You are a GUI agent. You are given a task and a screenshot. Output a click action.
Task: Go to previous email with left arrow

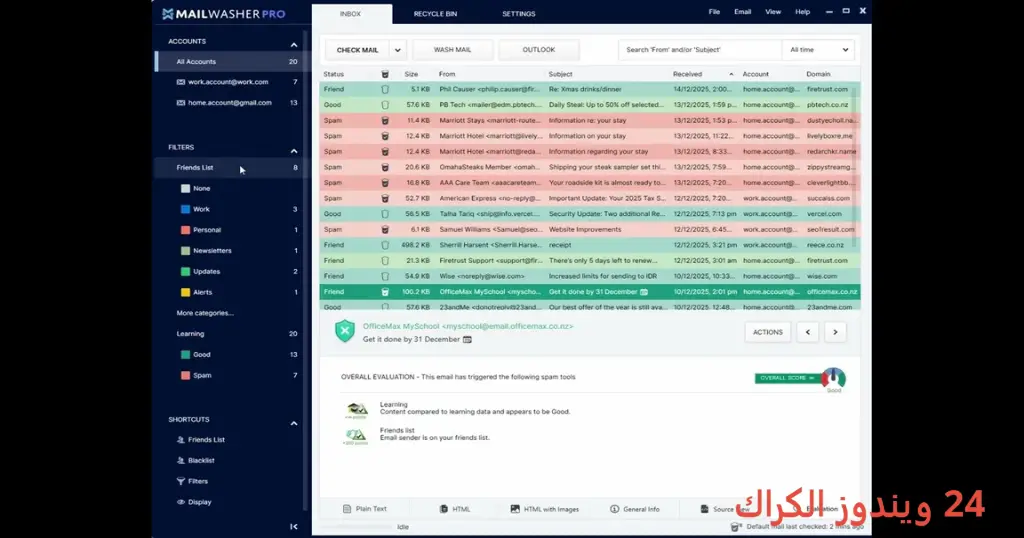coord(808,332)
